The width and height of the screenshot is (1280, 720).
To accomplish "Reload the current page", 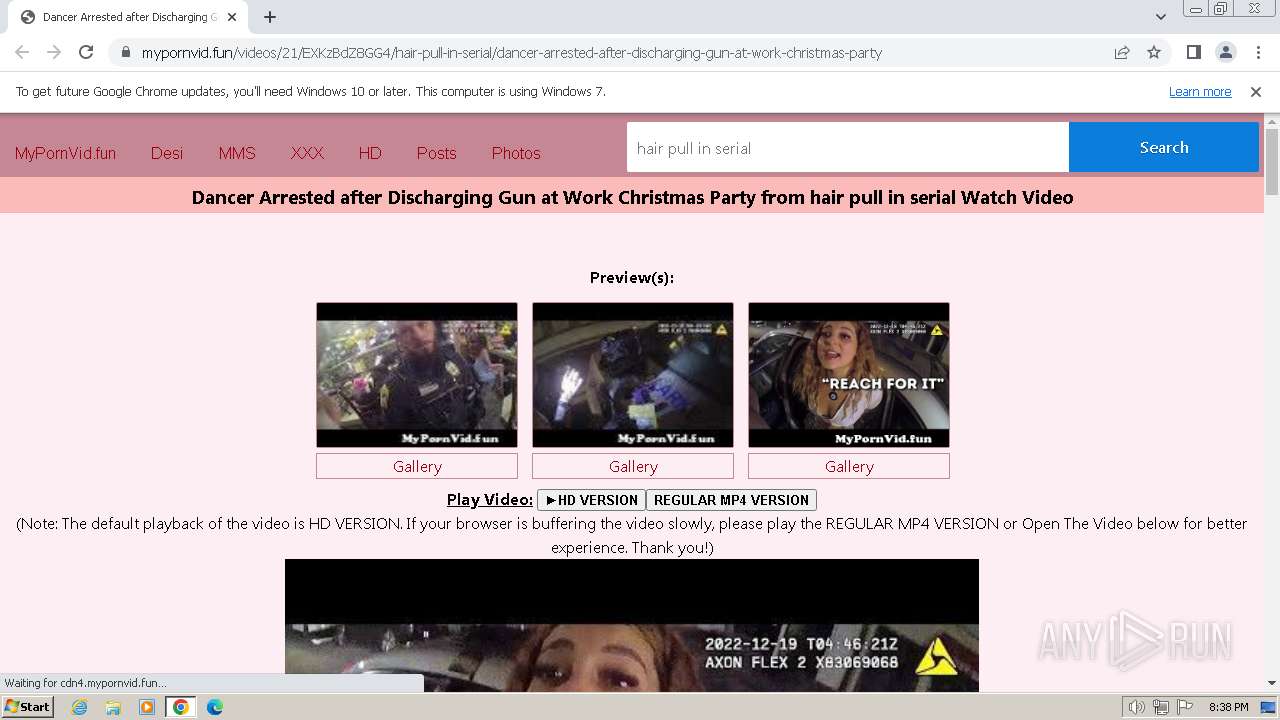I will pos(86,52).
